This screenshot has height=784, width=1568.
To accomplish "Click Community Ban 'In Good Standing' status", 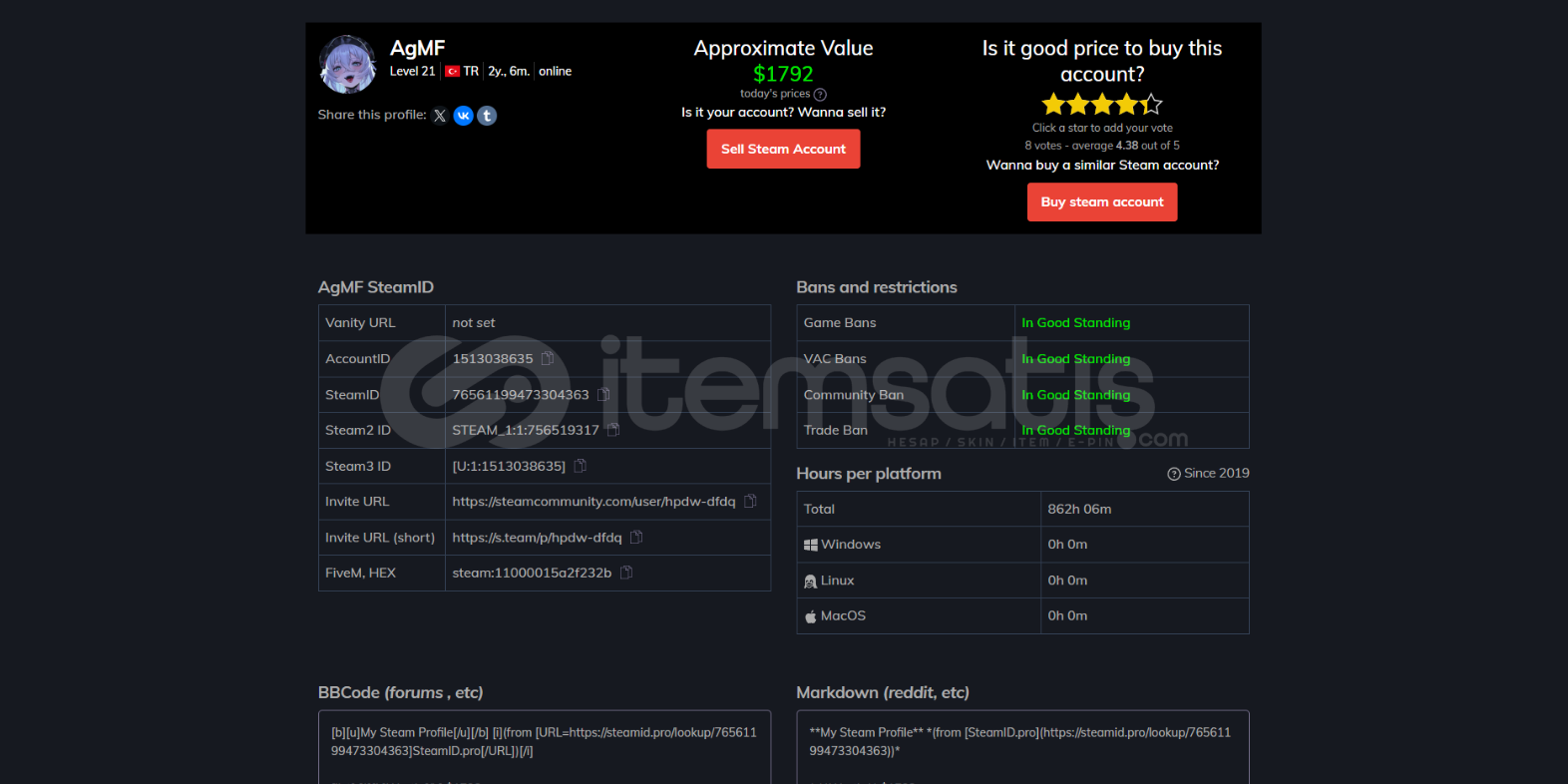I will tap(1075, 395).
